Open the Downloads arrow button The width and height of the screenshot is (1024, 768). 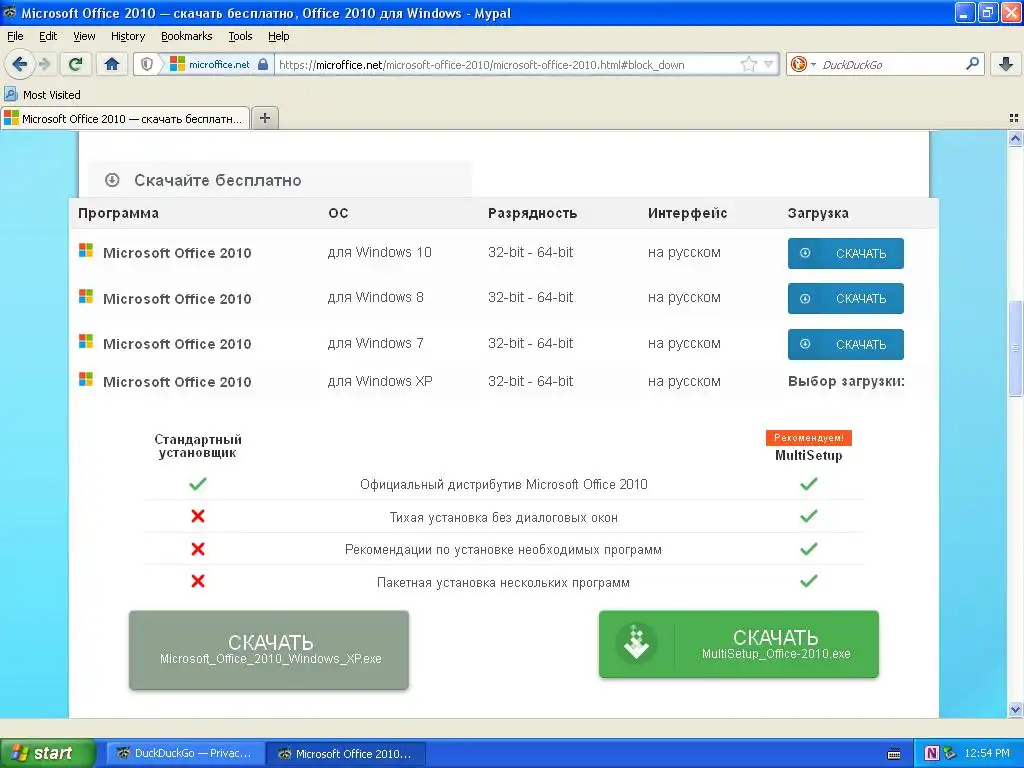(x=1006, y=64)
